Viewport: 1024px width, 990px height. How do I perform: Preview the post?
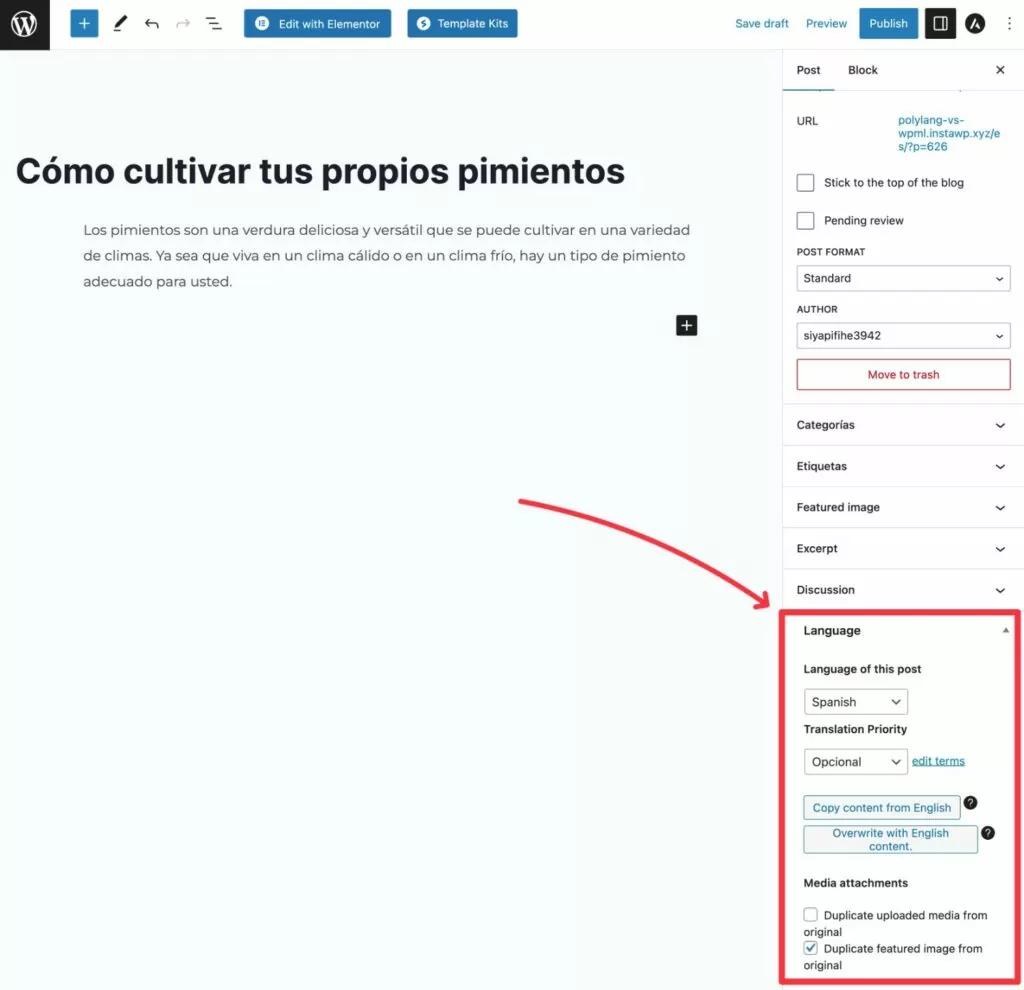tap(826, 24)
